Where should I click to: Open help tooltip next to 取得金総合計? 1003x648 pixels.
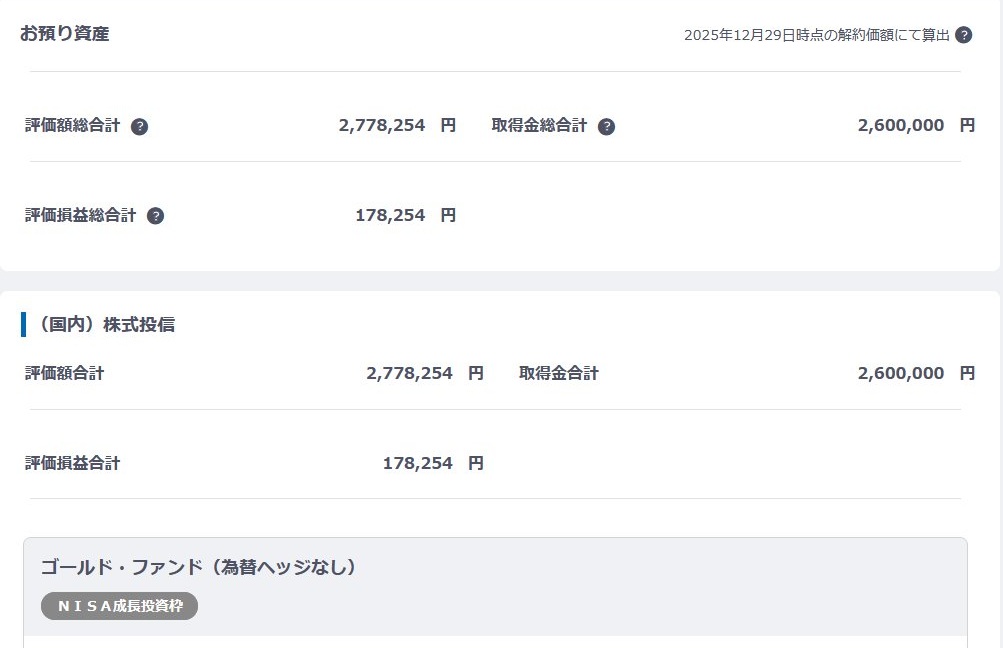click(607, 127)
